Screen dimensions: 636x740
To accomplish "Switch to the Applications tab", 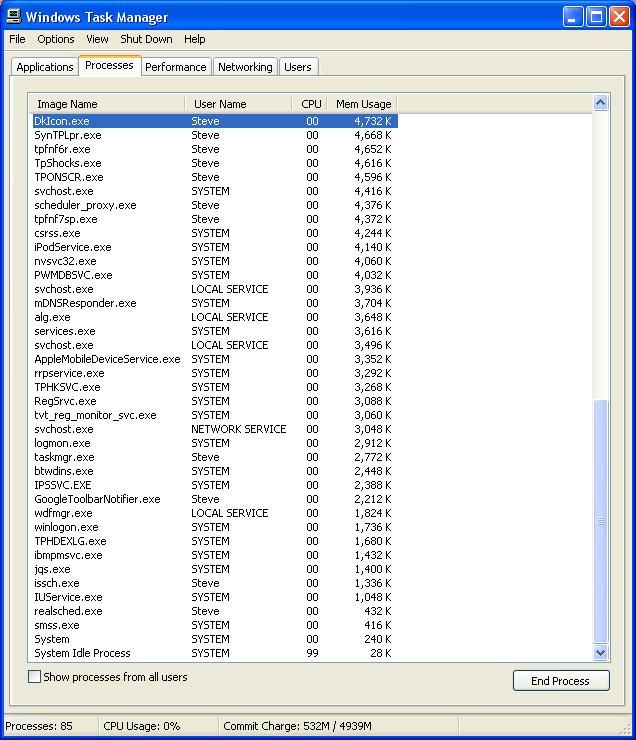I will [45, 67].
